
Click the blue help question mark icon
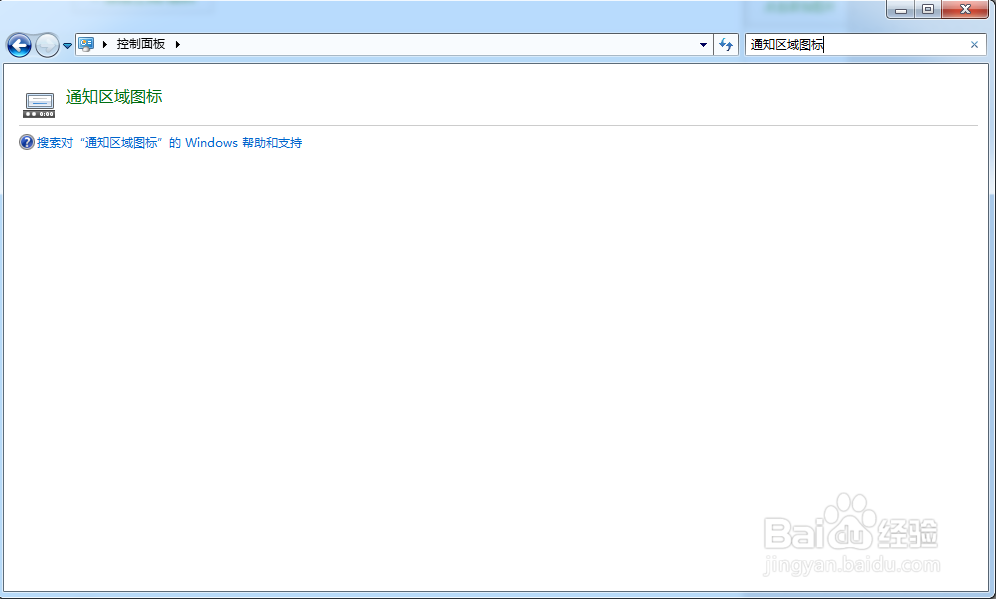27,142
